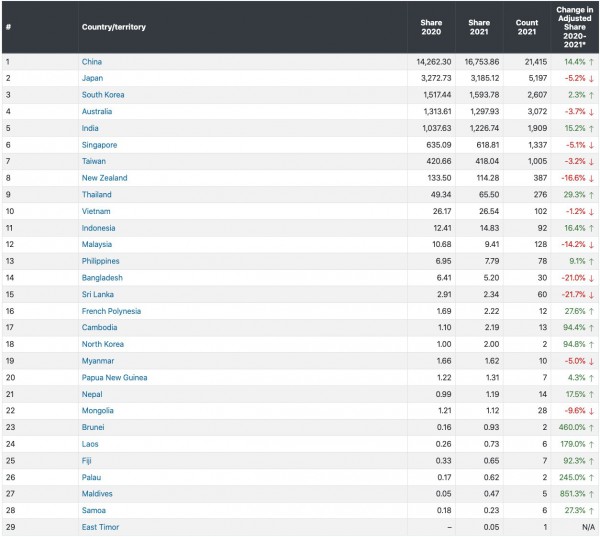This screenshot has width=600, height=537.
Task: Select the East Timor link
Action: pyautogui.click(x=101, y=526)
